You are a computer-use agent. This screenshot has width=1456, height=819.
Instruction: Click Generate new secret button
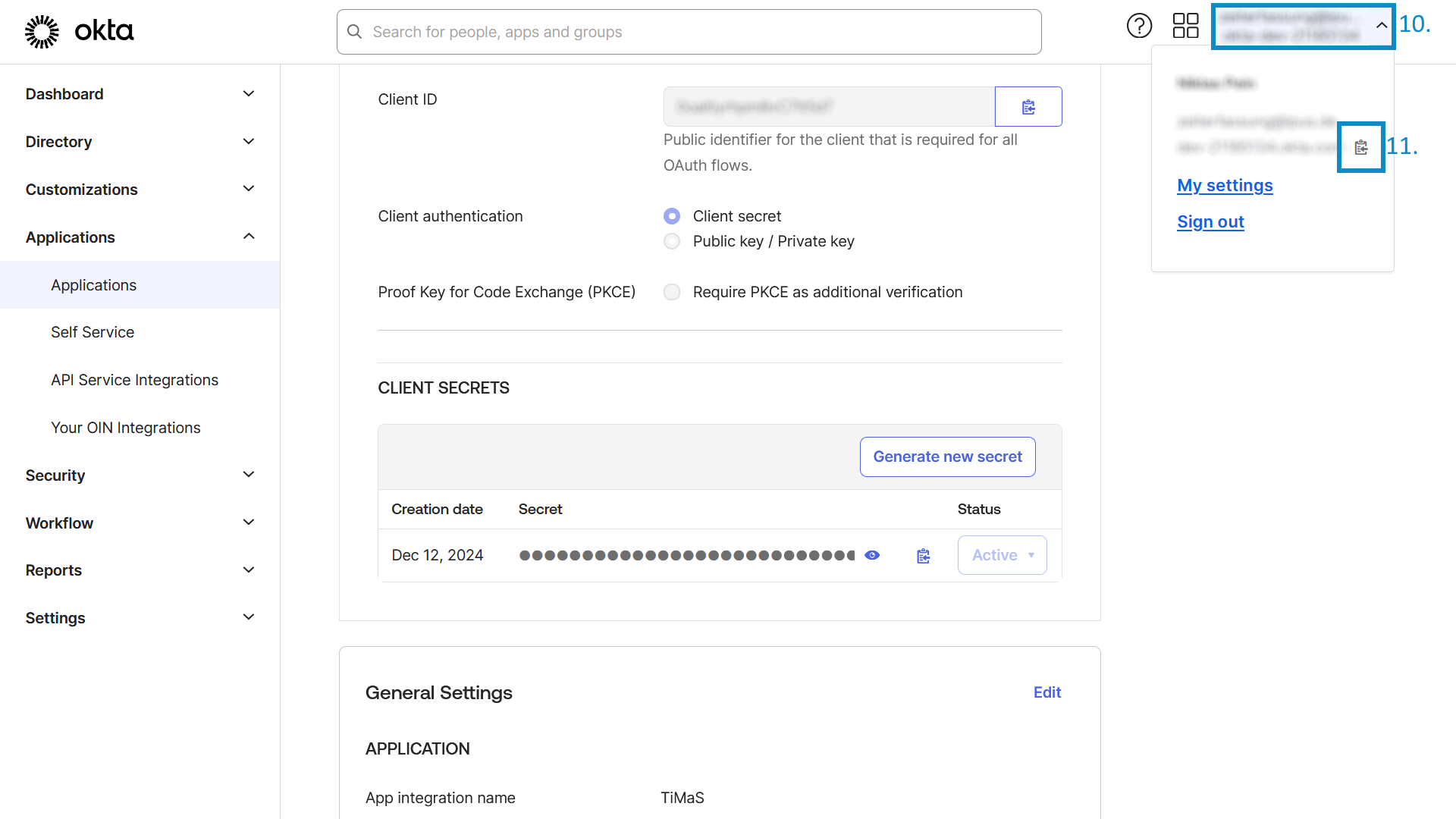pos(947,457)
